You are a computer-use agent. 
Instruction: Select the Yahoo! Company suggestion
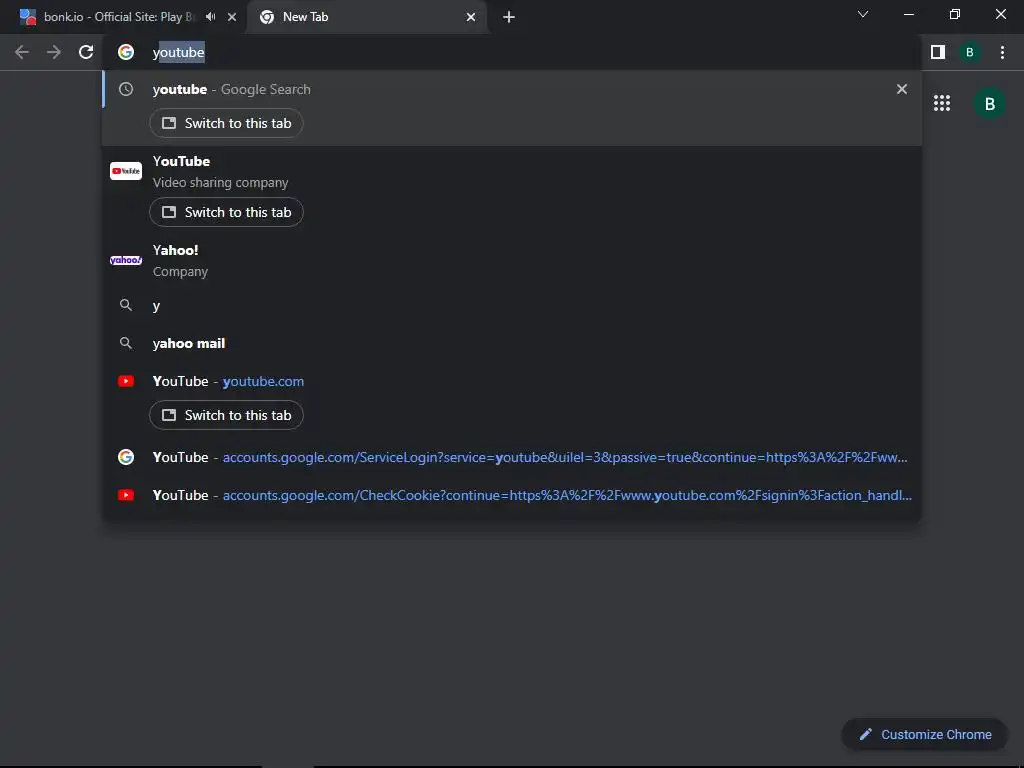(512, 261)
